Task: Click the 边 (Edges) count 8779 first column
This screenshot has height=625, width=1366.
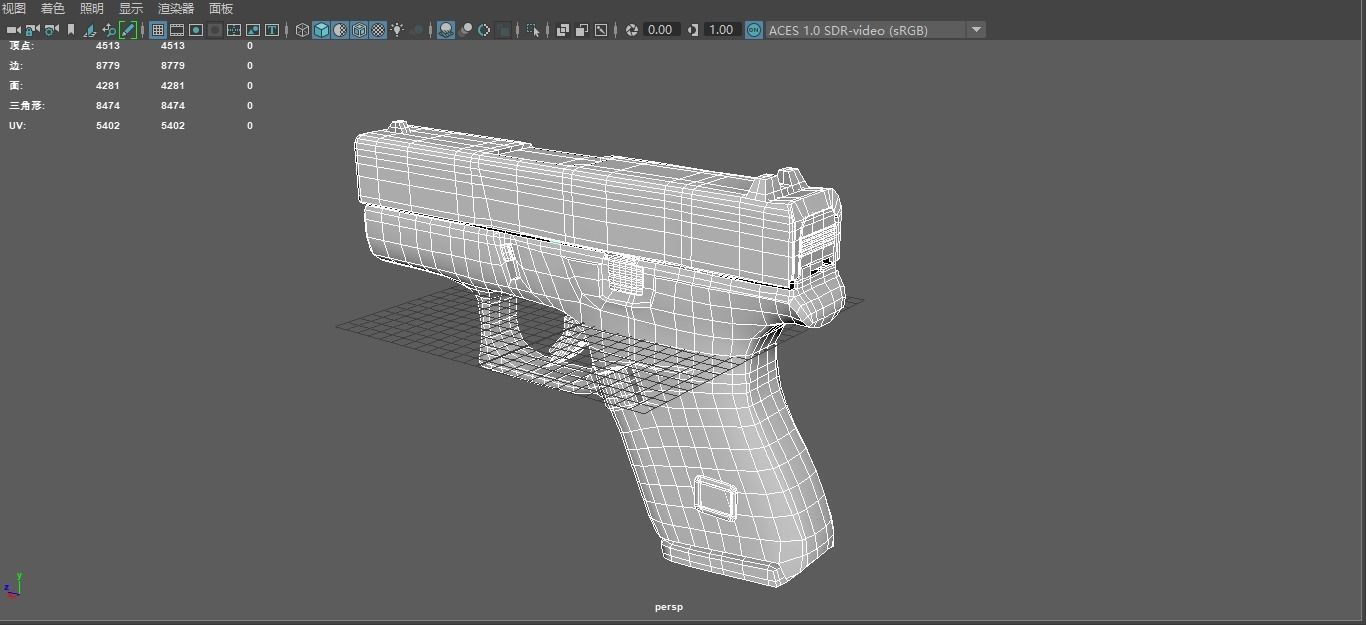Action: coord(108,65)
